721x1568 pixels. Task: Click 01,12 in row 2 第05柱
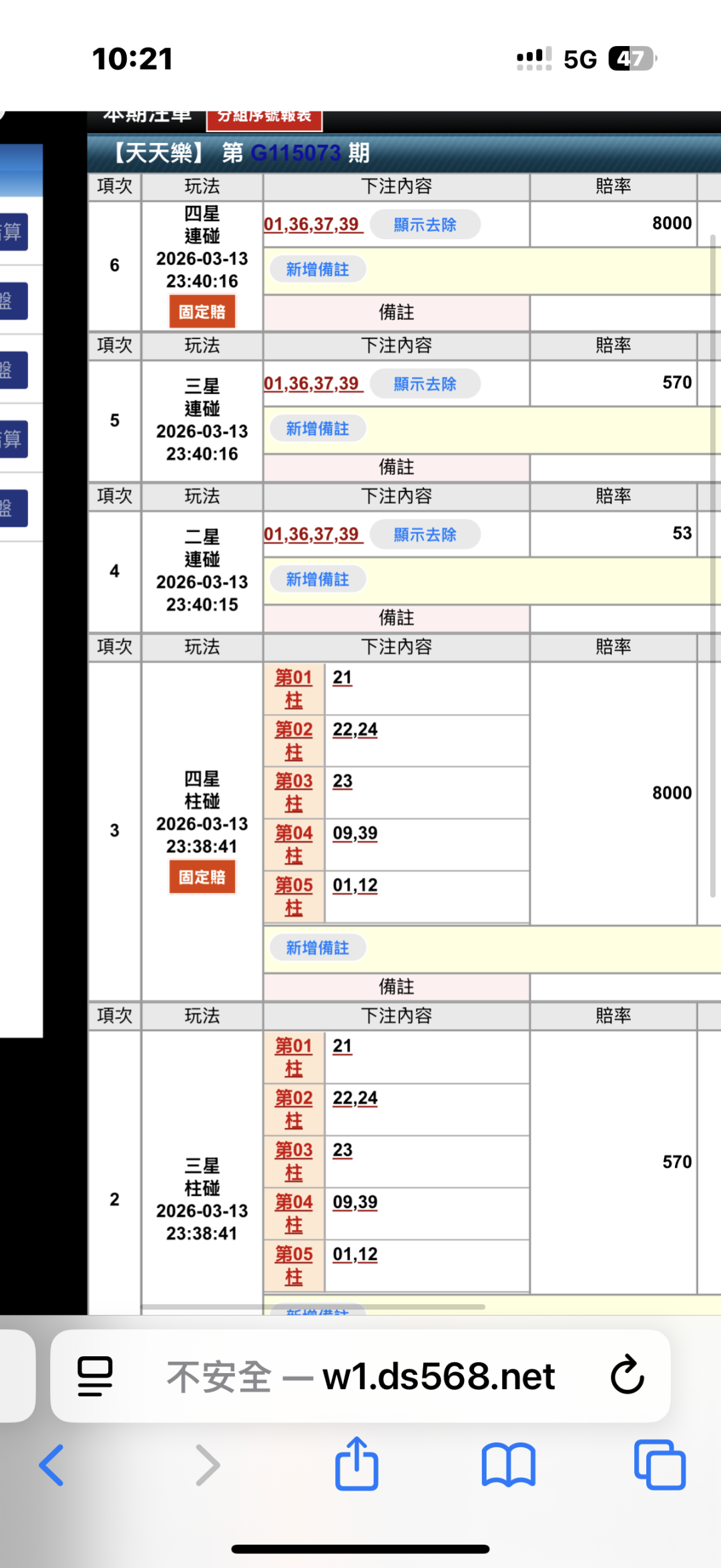point(355,1254)
